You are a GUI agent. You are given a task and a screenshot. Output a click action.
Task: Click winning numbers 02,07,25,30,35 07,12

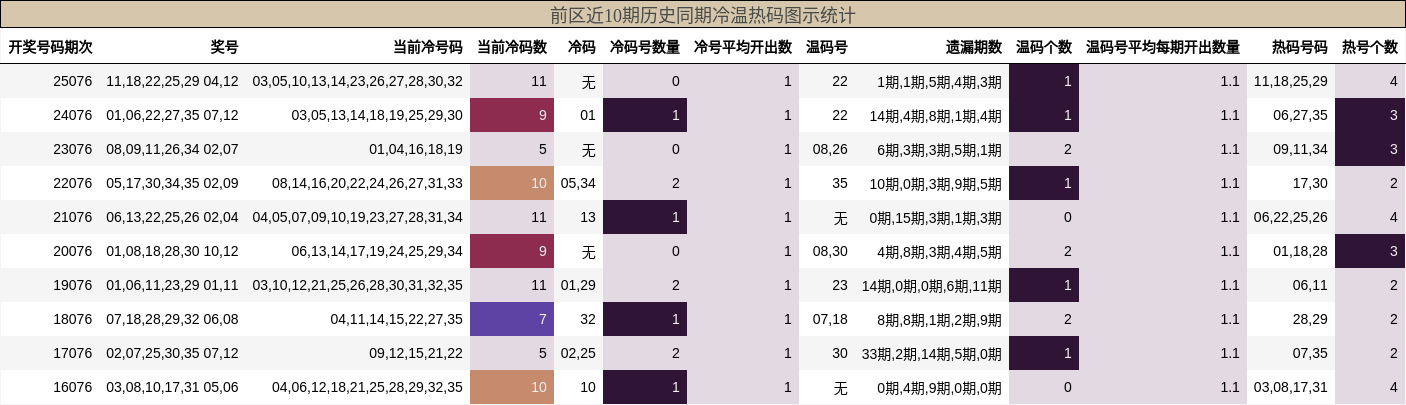click(172, 354)
